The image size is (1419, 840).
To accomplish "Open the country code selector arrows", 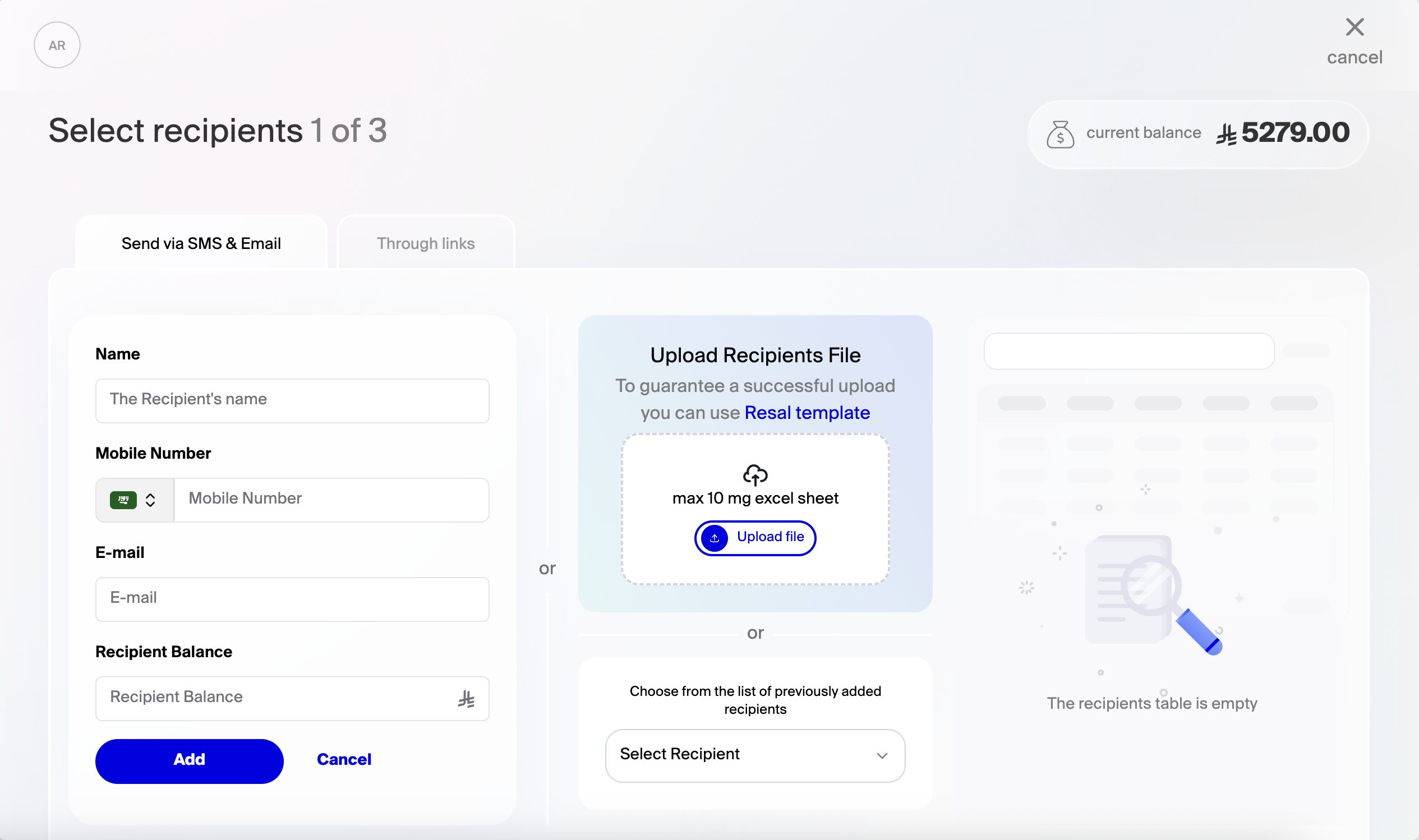I will pos(150,500).
